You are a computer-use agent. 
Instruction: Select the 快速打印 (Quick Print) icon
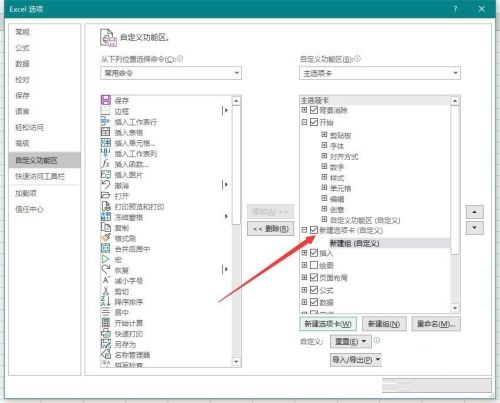pyautogui.click(x=106, y=333)
